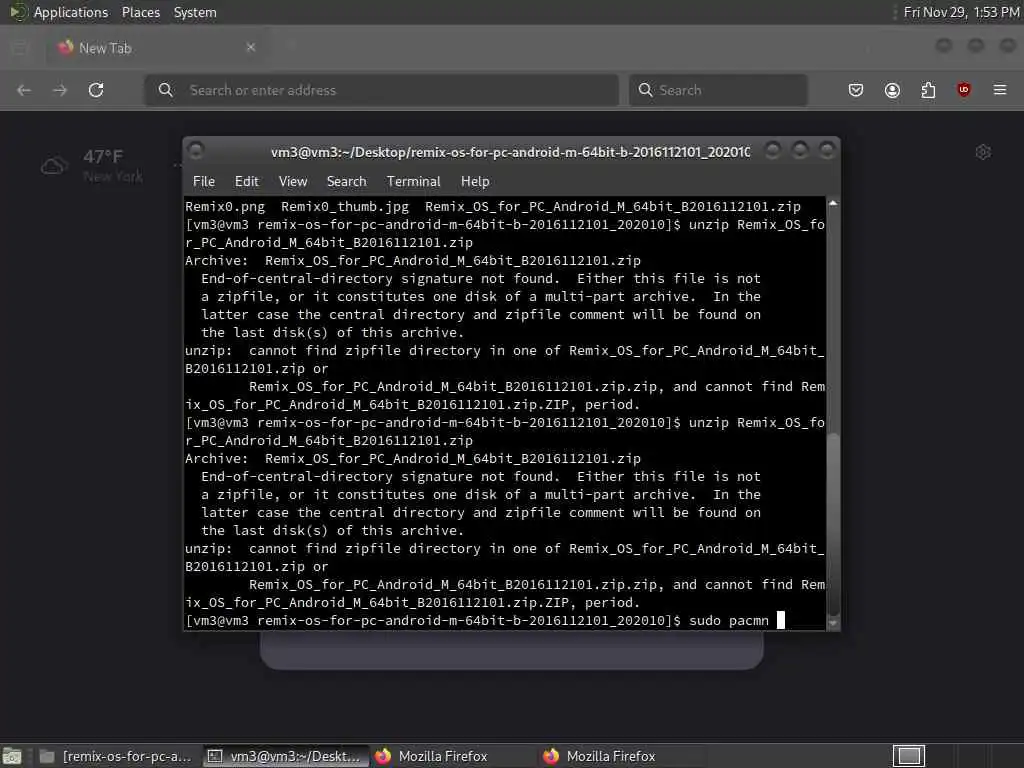1024x768 pixels.
Task: Open the Pocket icon in Firefox toolbar
Action: coord(856,90)
